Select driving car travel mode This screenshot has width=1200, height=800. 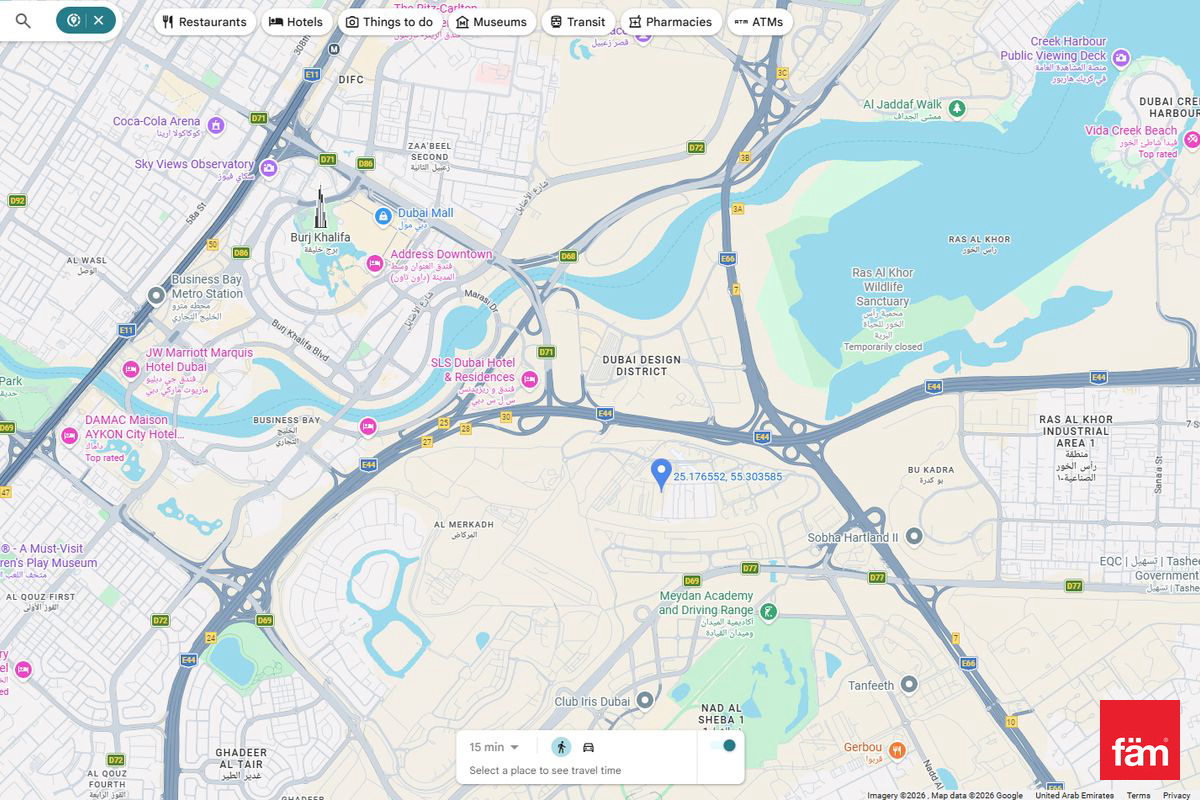(589, 747)
